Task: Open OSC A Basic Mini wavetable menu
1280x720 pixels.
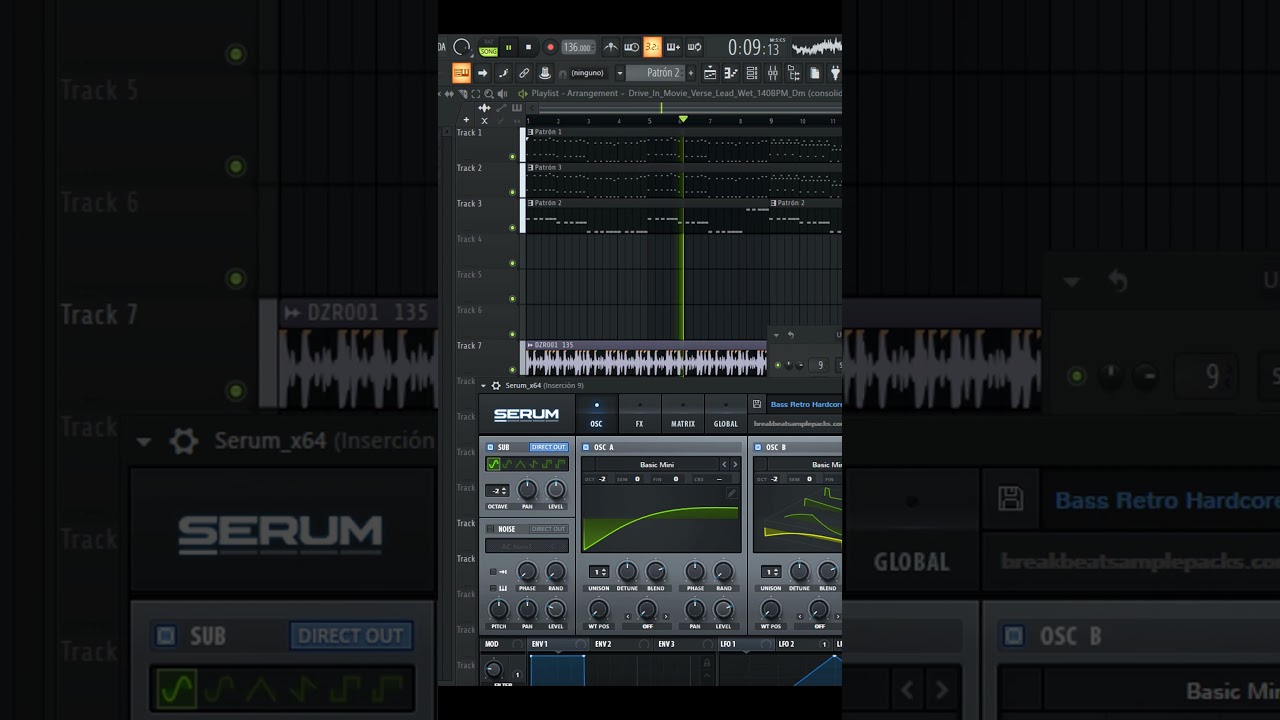Action: tap(656, 464)
